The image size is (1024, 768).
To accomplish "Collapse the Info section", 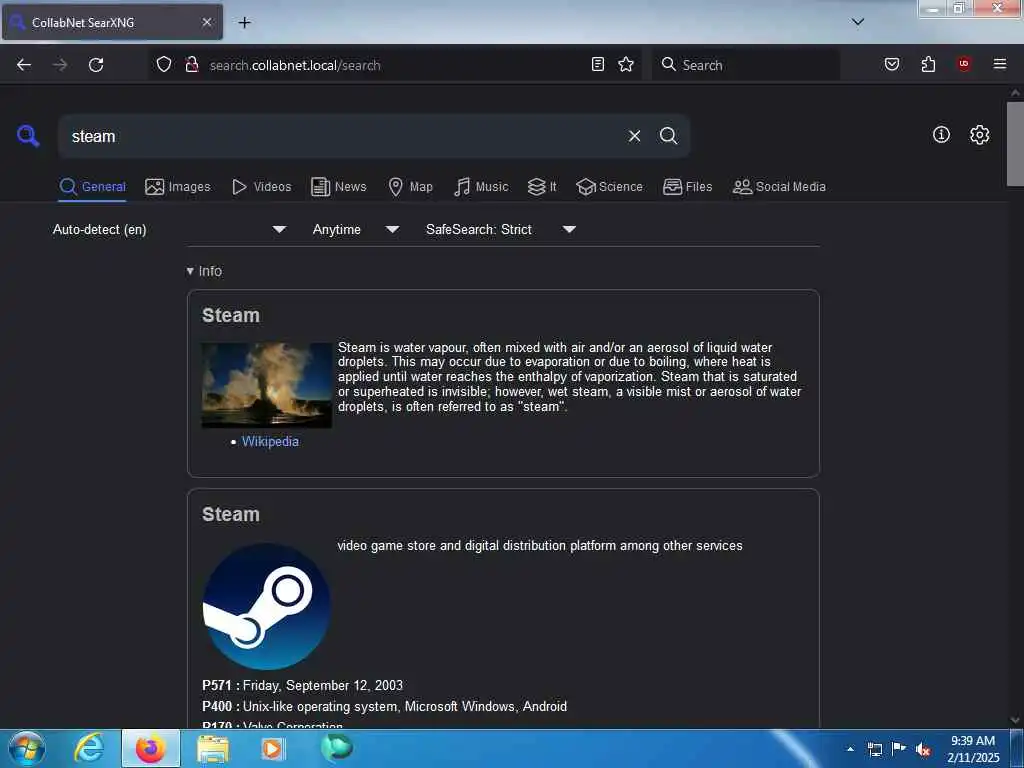I will 204,271.
